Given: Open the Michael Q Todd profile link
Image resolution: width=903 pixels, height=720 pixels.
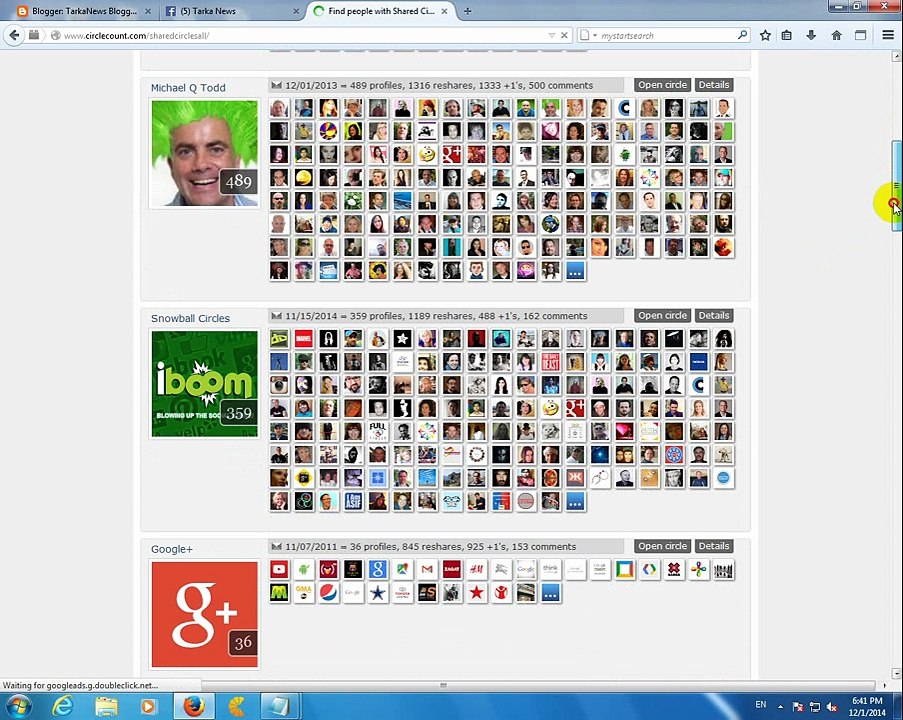Looking at the screenshot, I should [188, 88].
